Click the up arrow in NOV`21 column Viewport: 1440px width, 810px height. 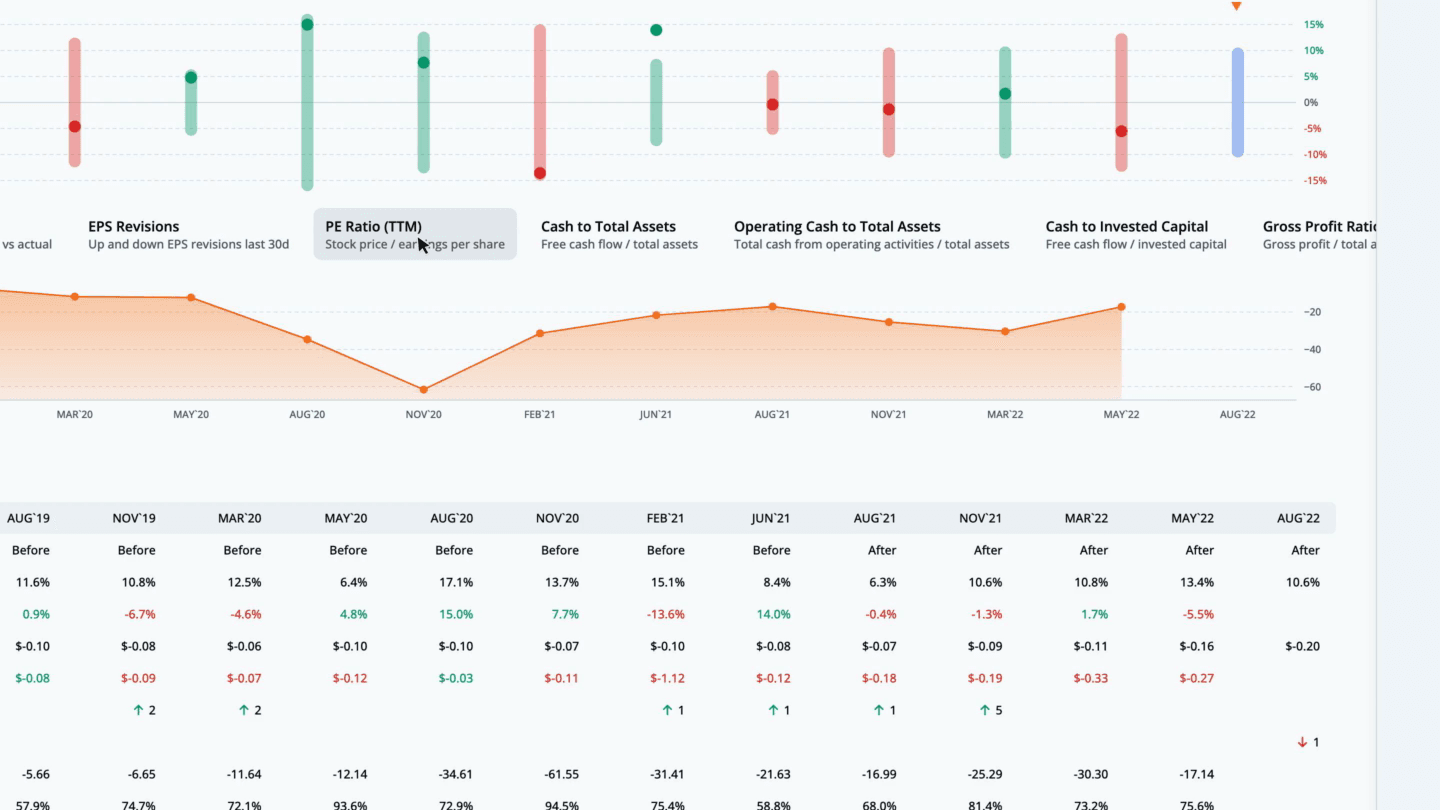coord(985,710)
